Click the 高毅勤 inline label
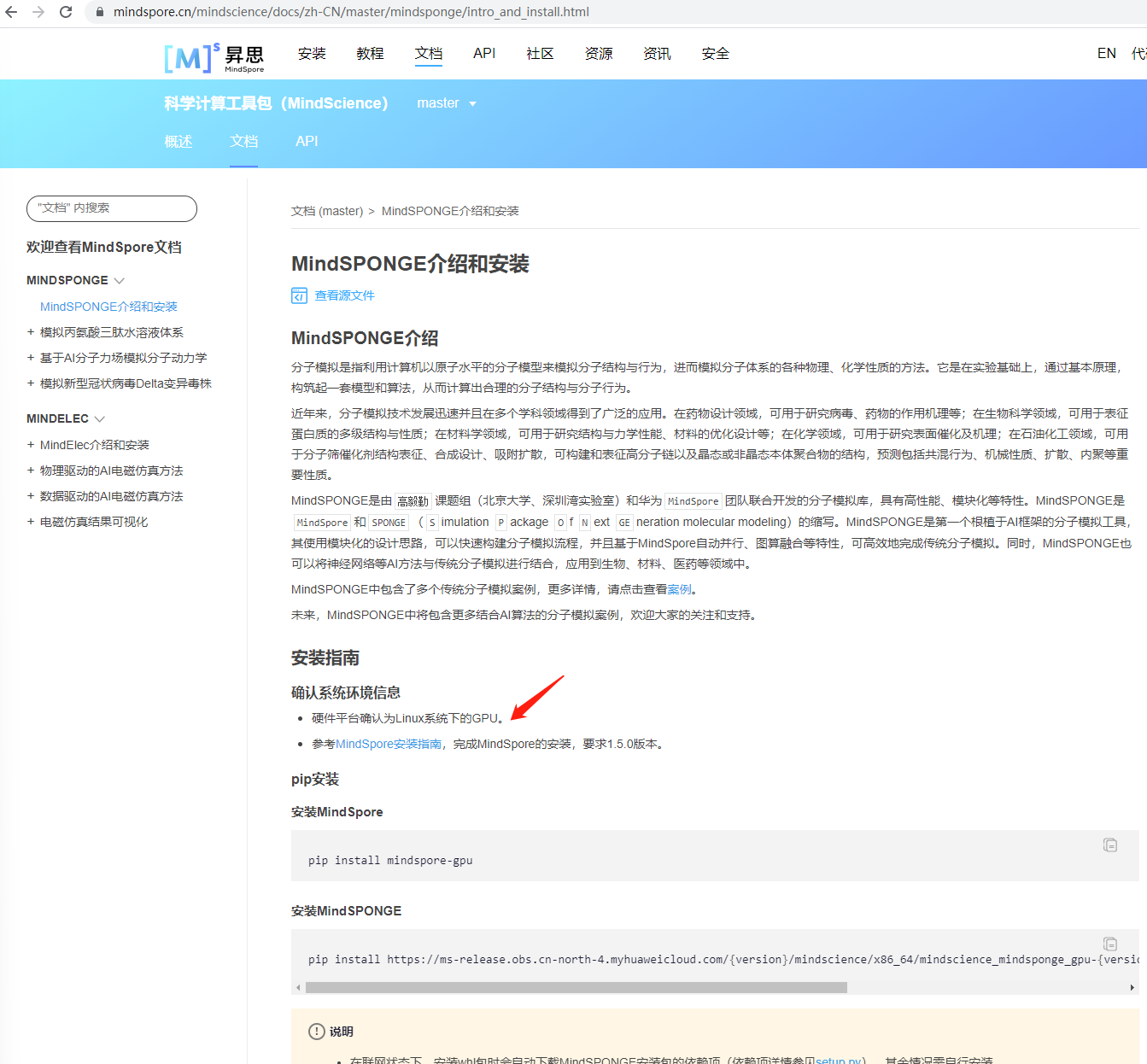 413,501
